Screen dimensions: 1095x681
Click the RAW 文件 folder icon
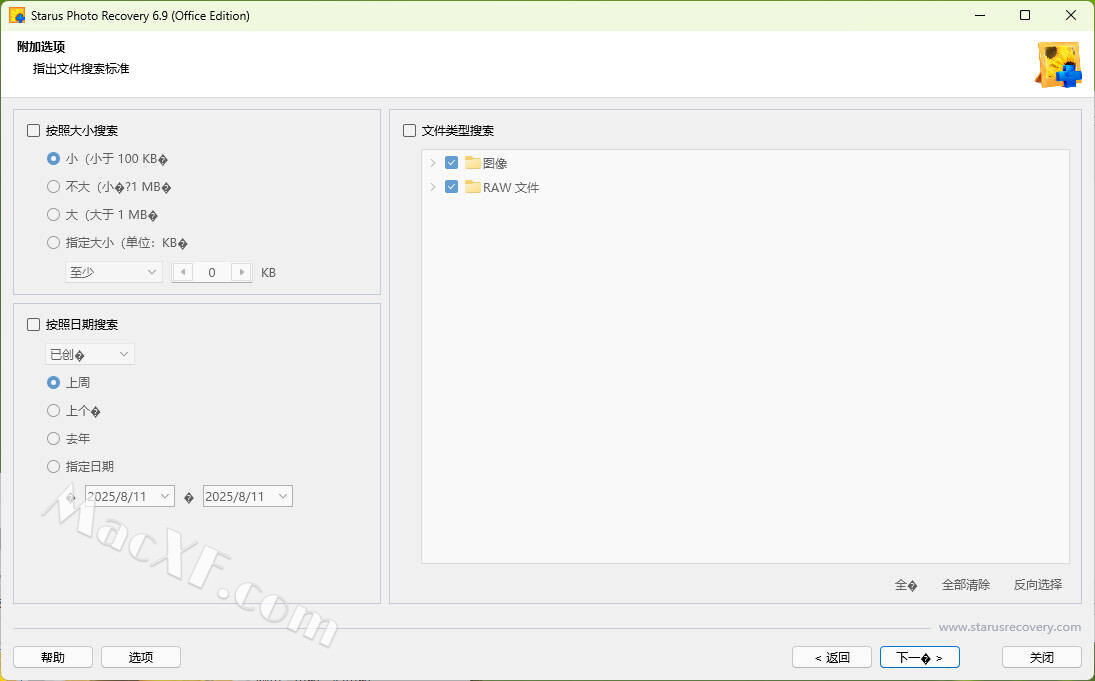473,186
